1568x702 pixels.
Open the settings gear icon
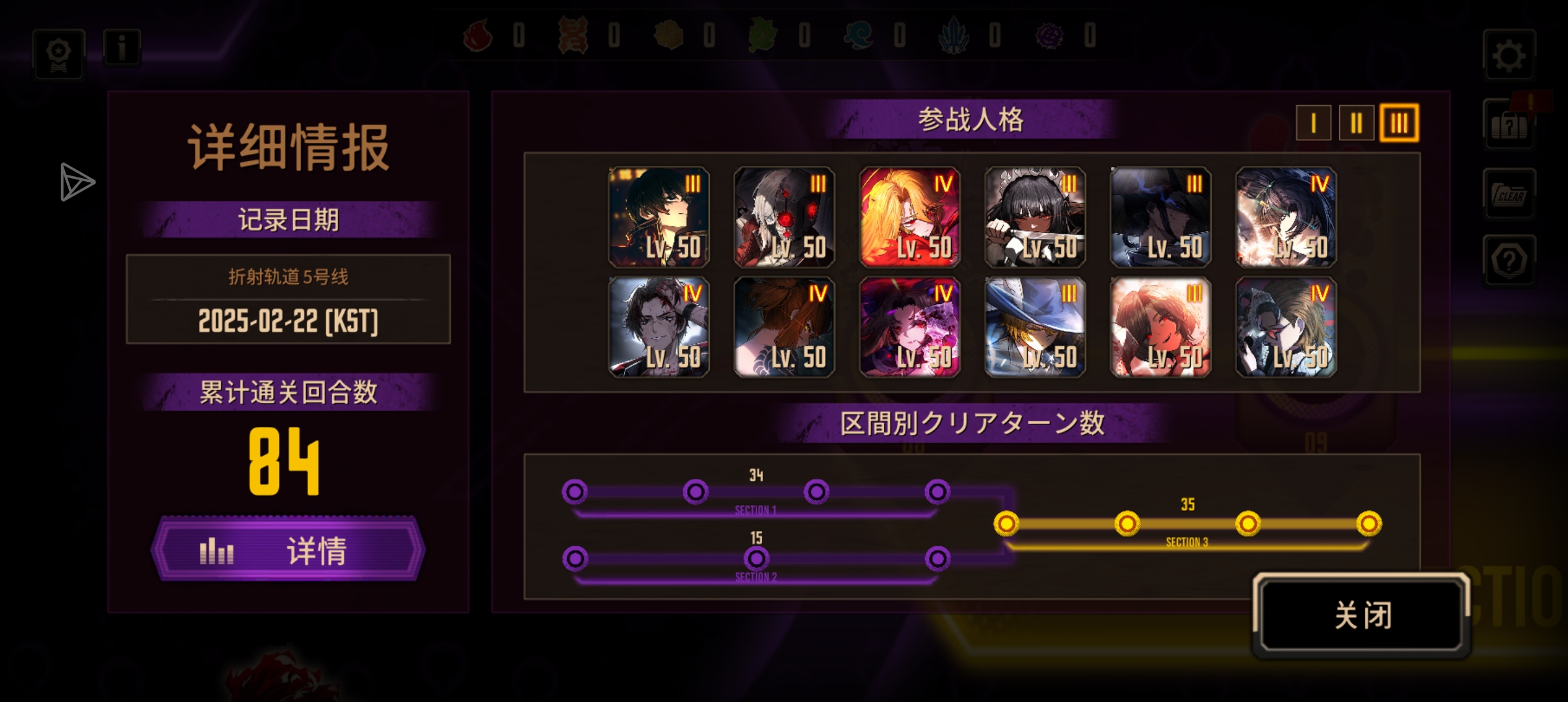pos(1509,55)
